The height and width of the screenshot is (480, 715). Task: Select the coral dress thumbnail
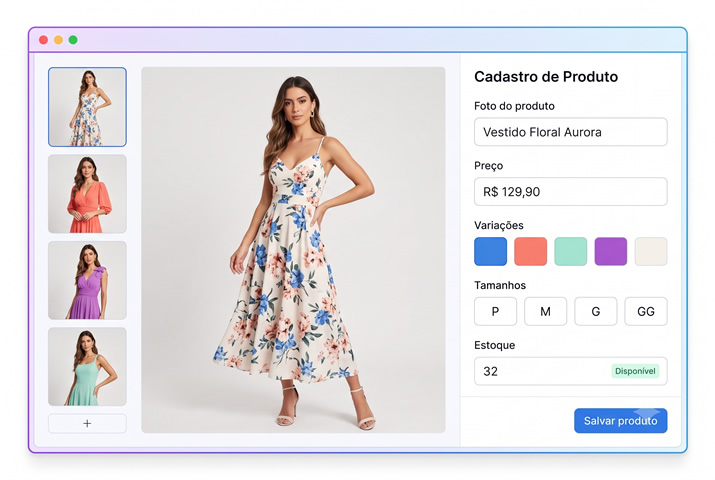[87, 194]
